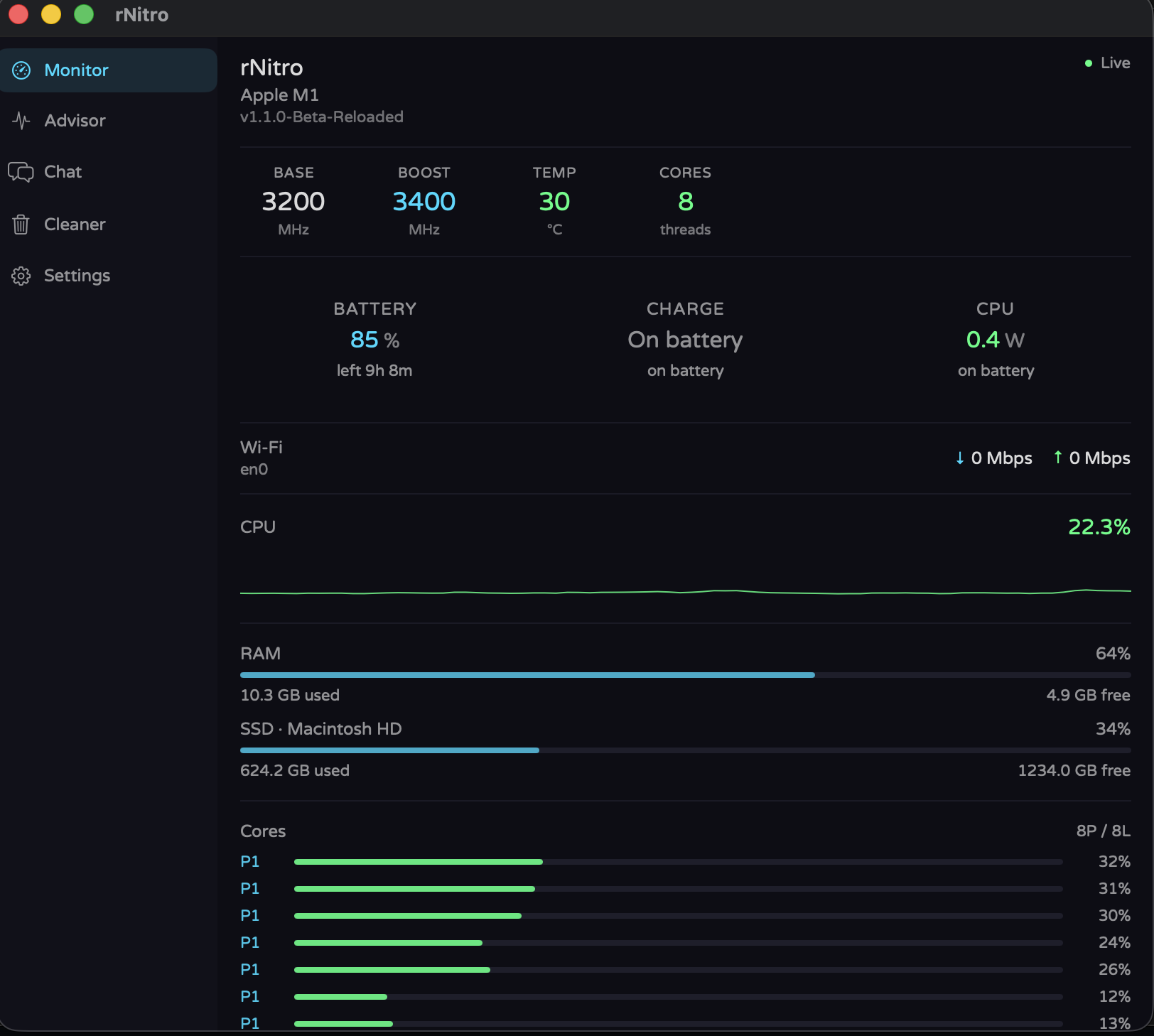
Task: Click the Wi-Fi interface label en0
Action: point(254,470)
